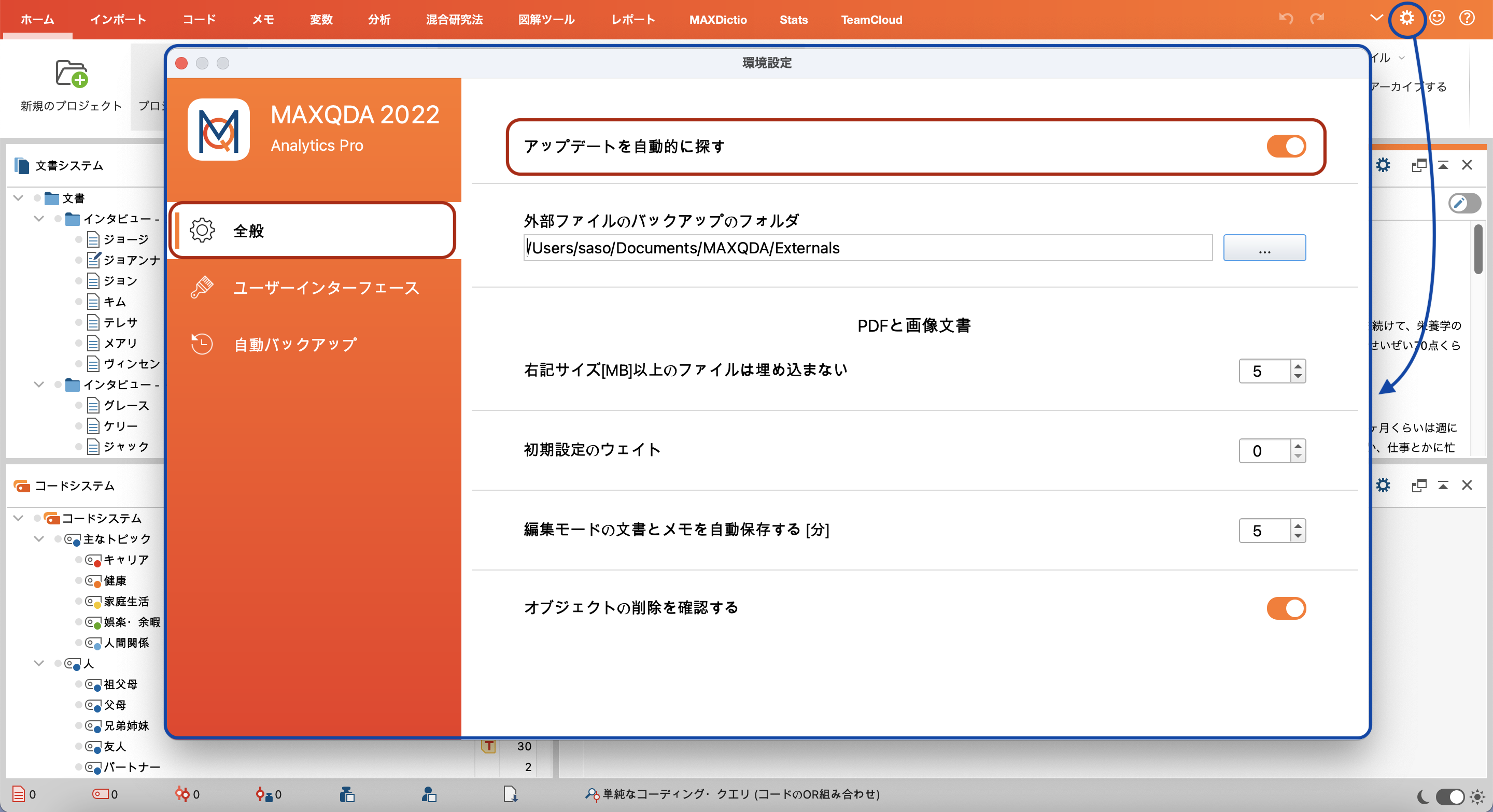Increase the file size MB stepper

[x=1298, y=365]
